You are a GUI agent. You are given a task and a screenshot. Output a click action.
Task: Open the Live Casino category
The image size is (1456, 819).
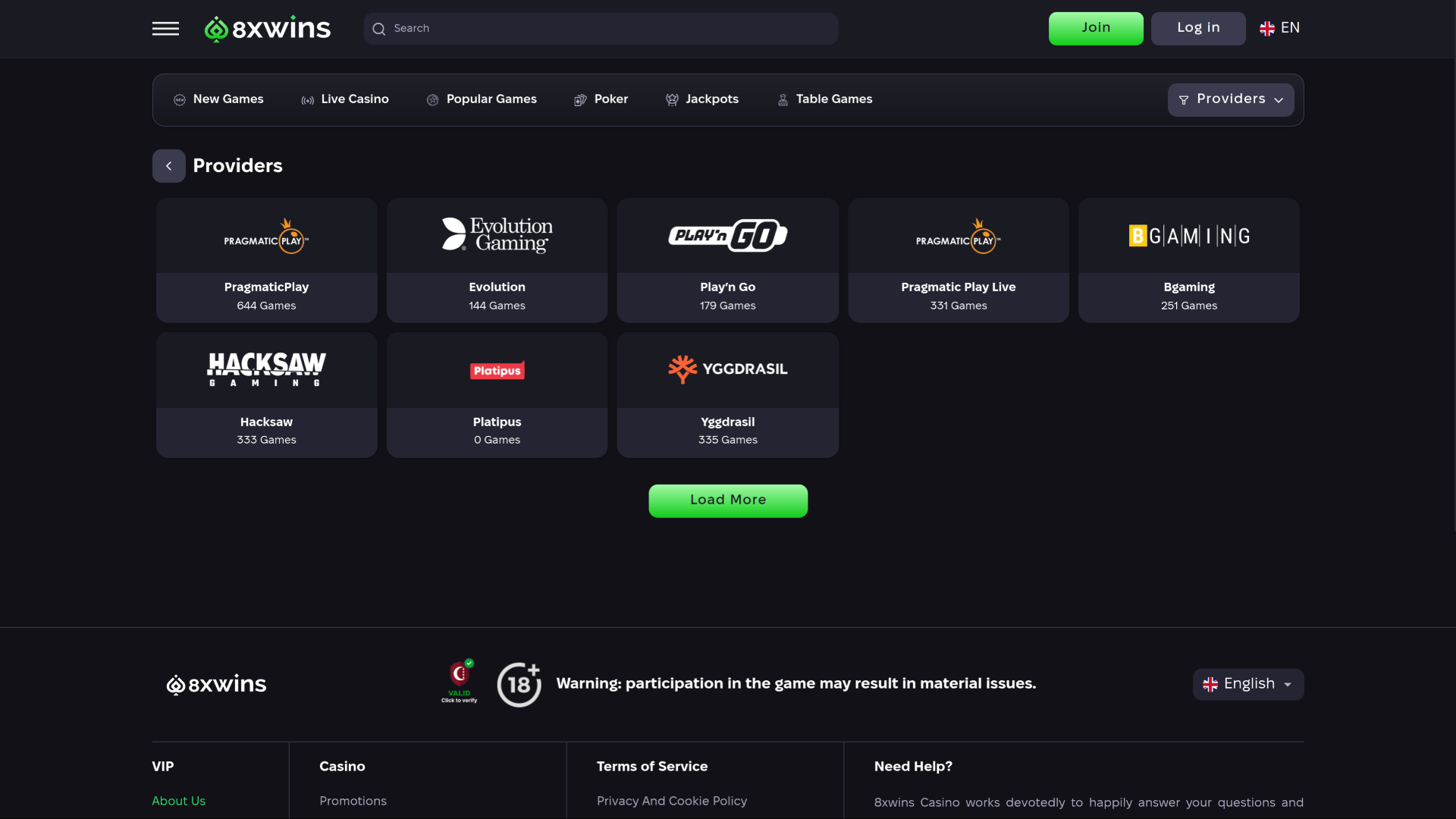pos(345,99)
